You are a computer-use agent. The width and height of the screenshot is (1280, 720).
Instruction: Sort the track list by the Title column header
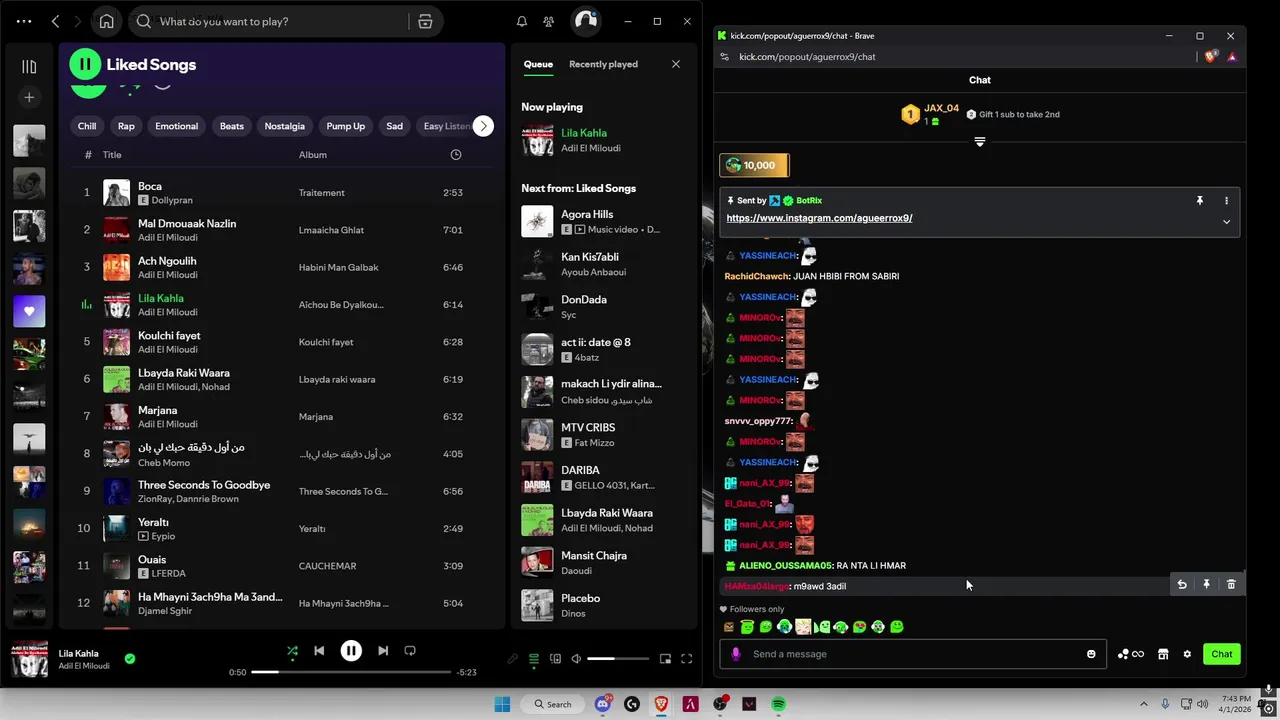click(112, 155)
